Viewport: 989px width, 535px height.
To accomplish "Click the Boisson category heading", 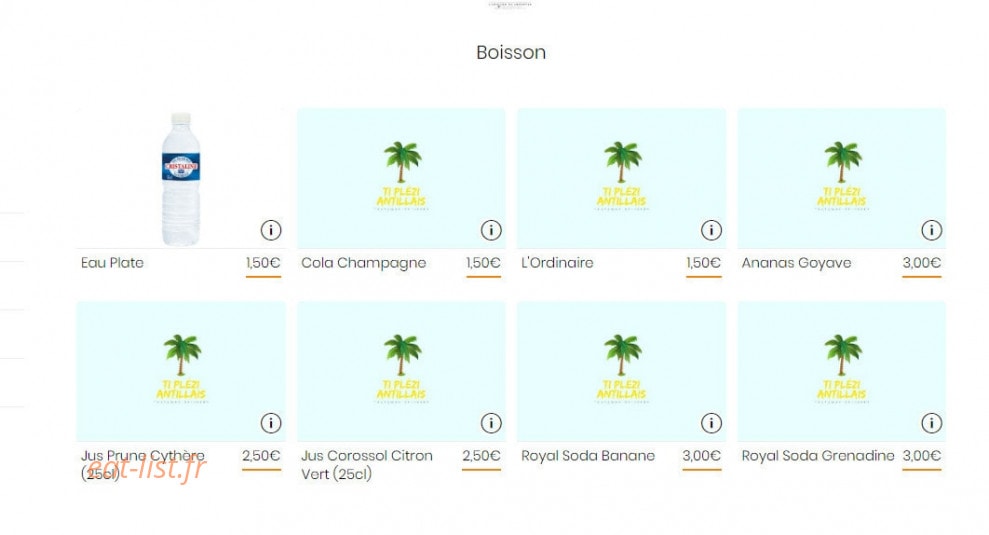I will tap(511, 52).
